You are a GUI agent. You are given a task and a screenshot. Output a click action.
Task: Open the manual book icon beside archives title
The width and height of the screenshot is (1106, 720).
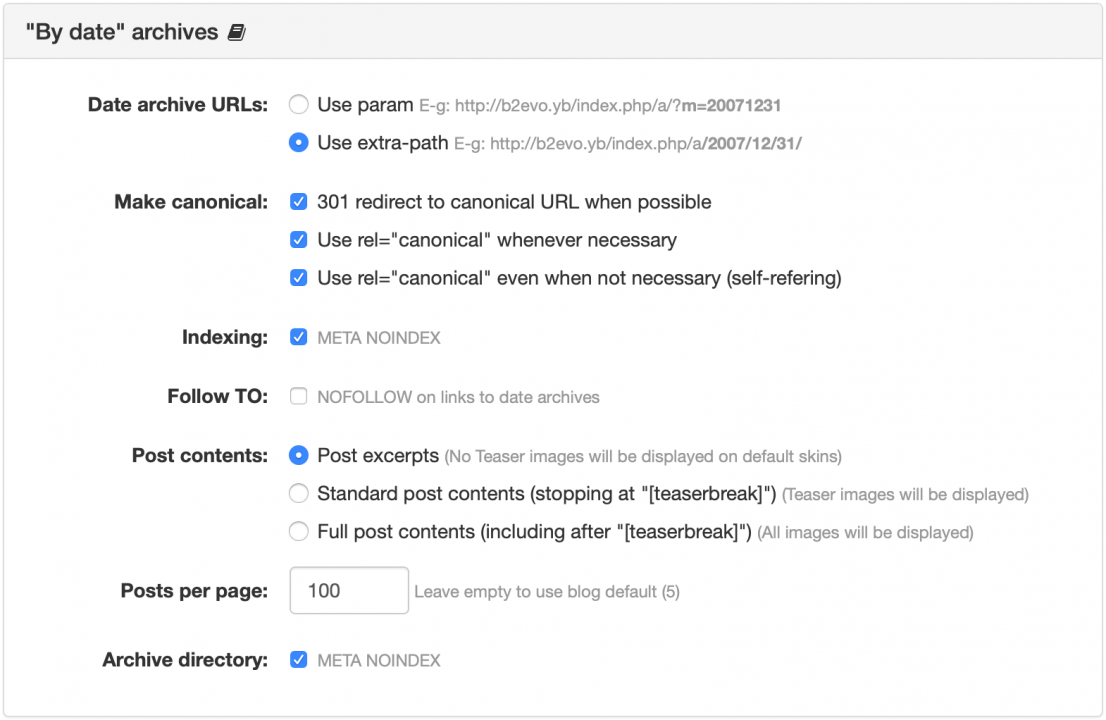pyautogui.click(x=236, y=32)
